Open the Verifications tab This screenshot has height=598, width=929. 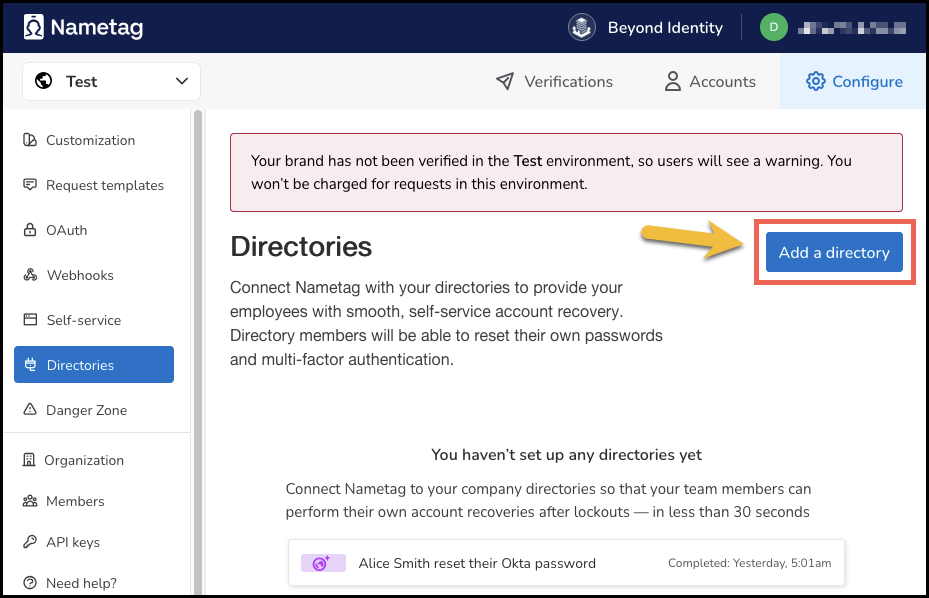pyautogui.click(x=568, y=82)
